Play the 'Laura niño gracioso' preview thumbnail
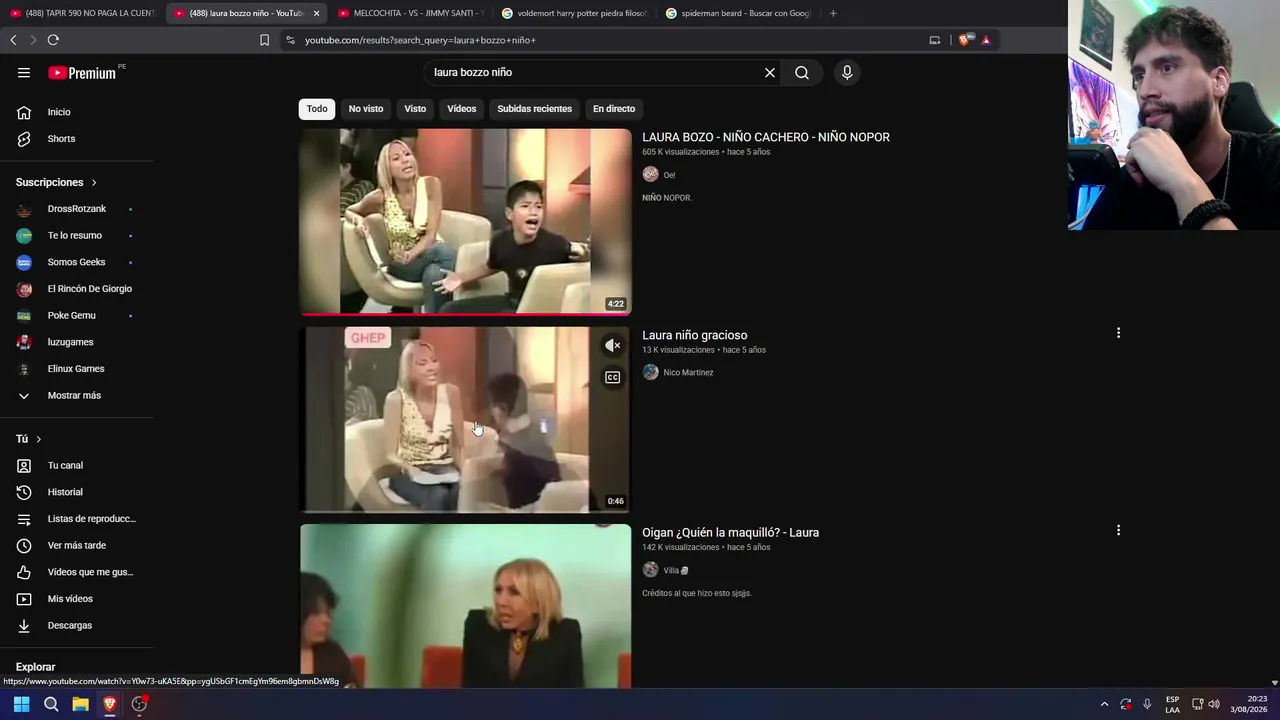This screenshot has width=1280, height=720. pos(465,419)
